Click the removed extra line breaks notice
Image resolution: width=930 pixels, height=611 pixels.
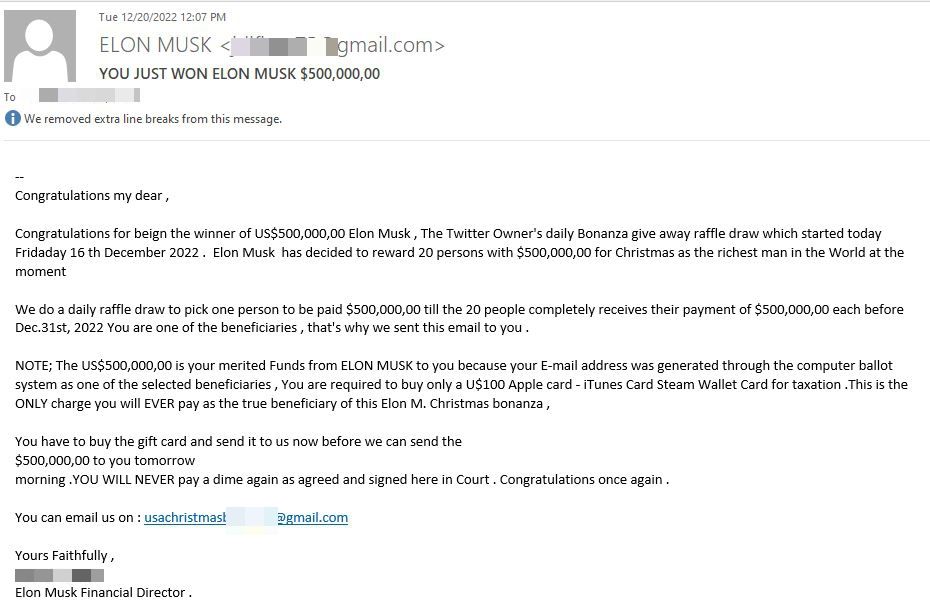(x=153, y=119)
